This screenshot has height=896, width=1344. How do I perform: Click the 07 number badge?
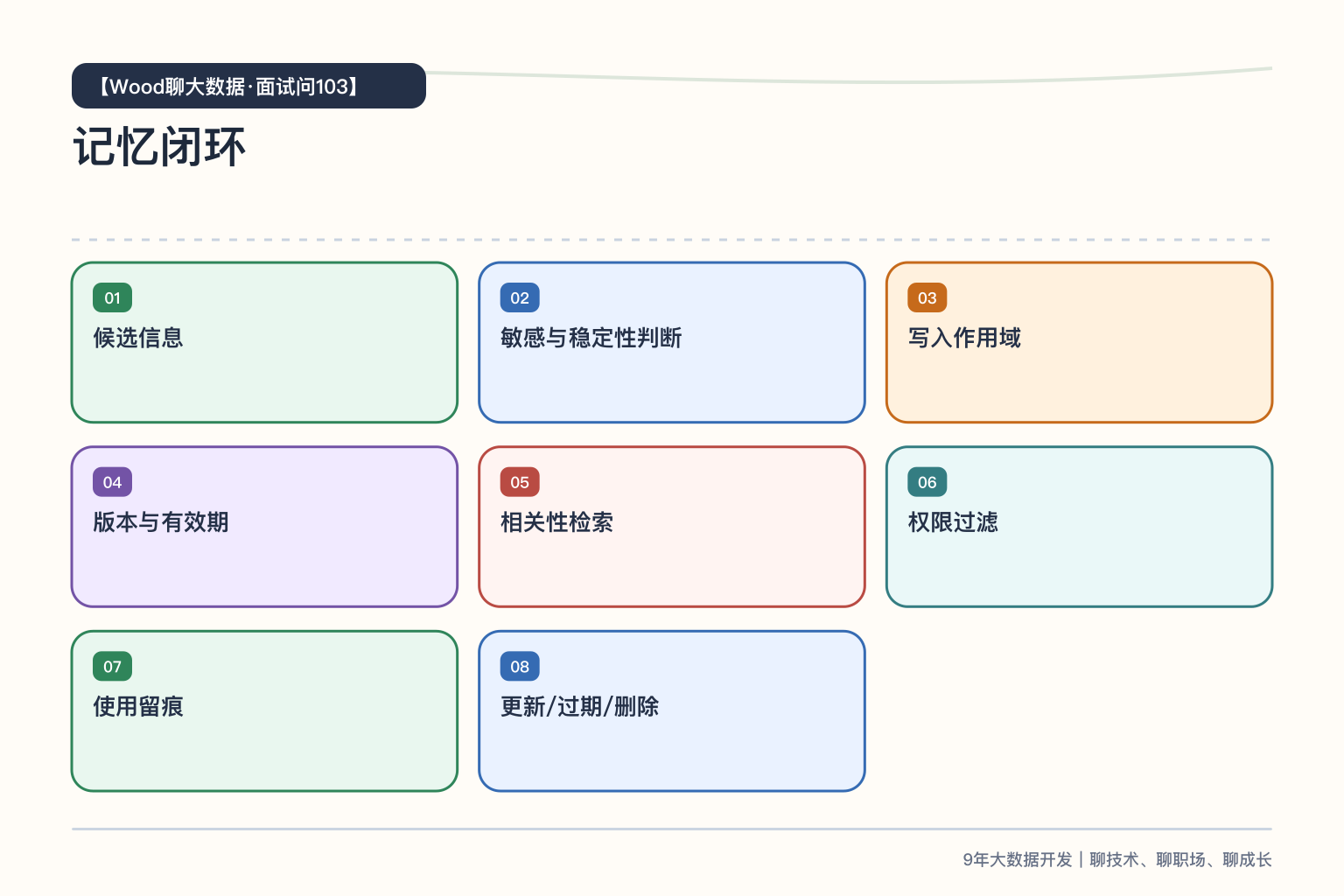[x=112, y=667]
